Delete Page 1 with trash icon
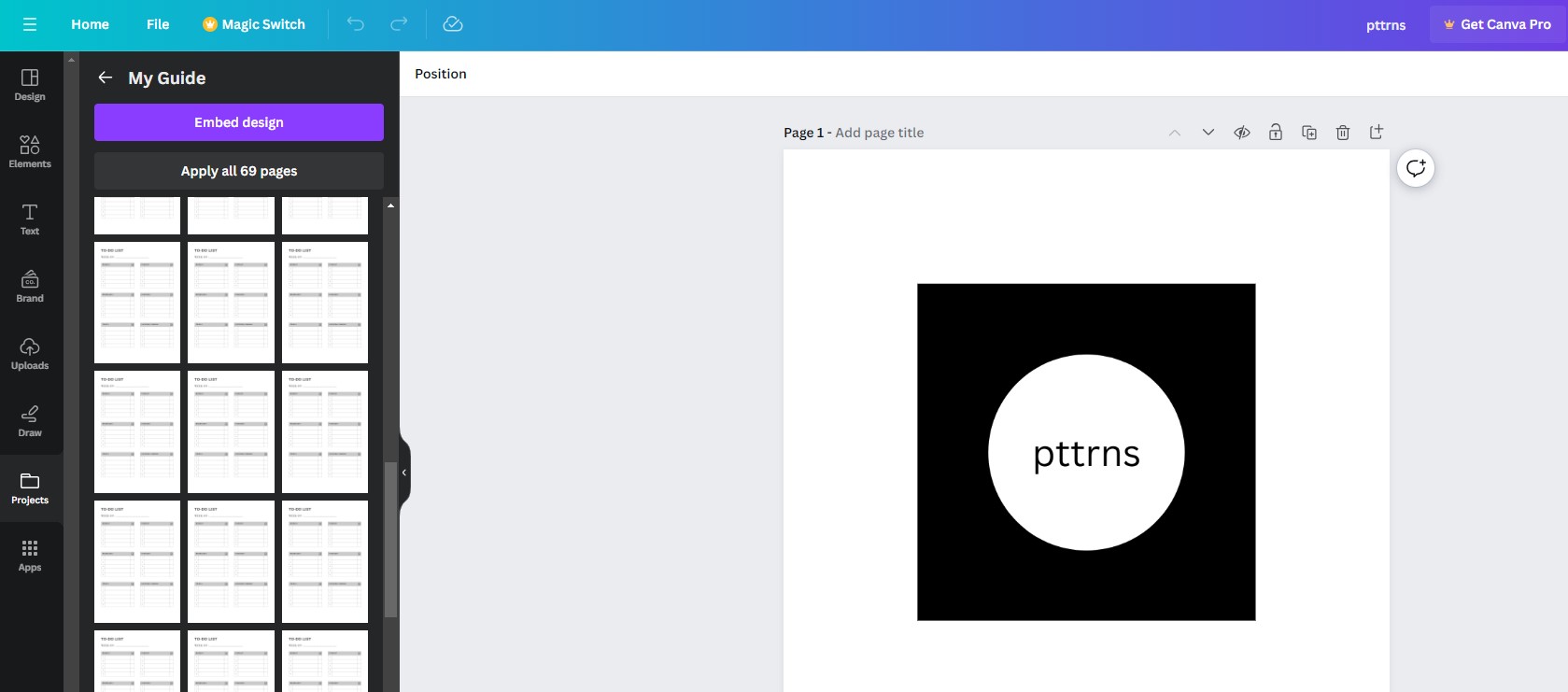The height and width of the screenshot is (692, 1568). pyautogui.click(x=1343, y=133)
